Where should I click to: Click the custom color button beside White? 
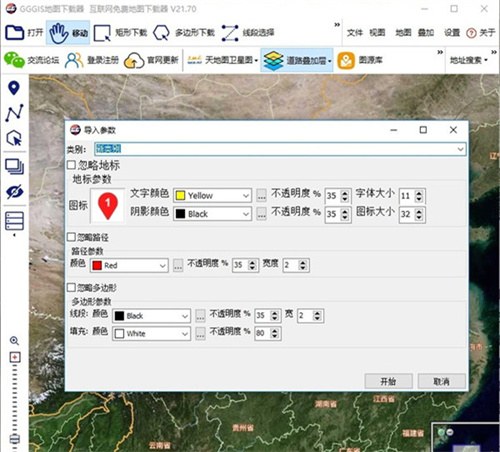click(x=200, y=334)
